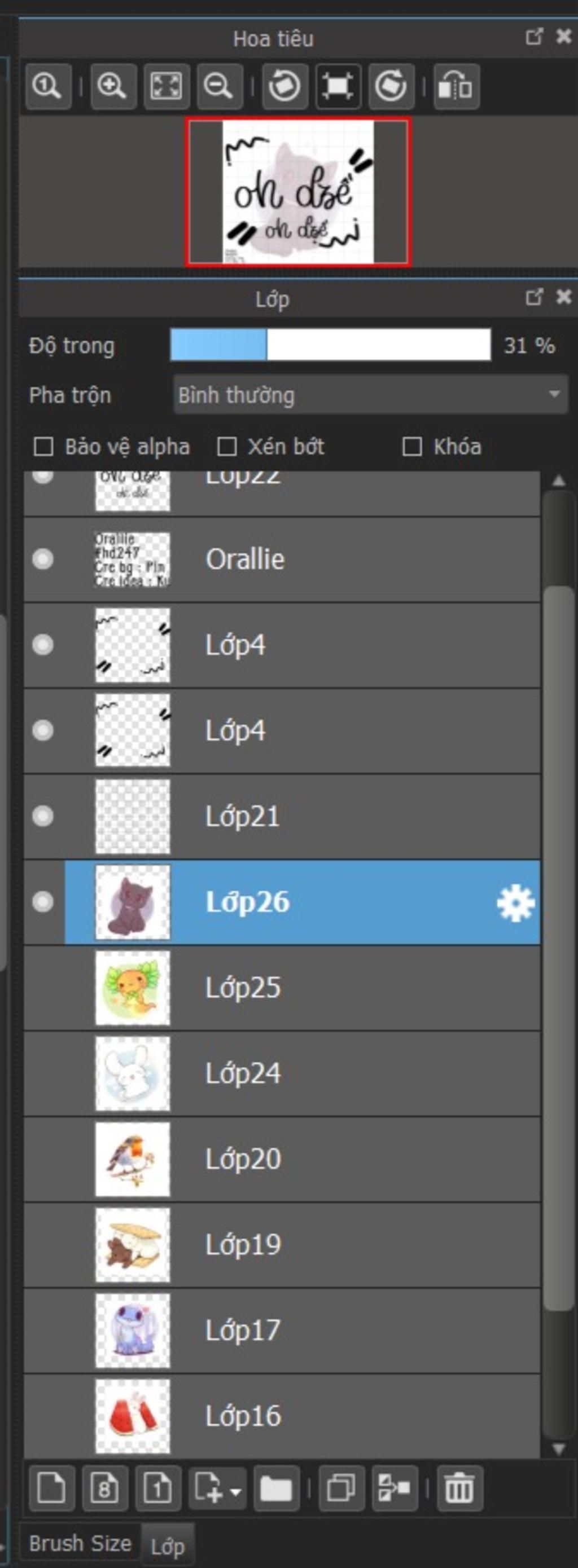The image size is (578, 1568).
Task: Duplicate the current layer
Action: 341,1488
